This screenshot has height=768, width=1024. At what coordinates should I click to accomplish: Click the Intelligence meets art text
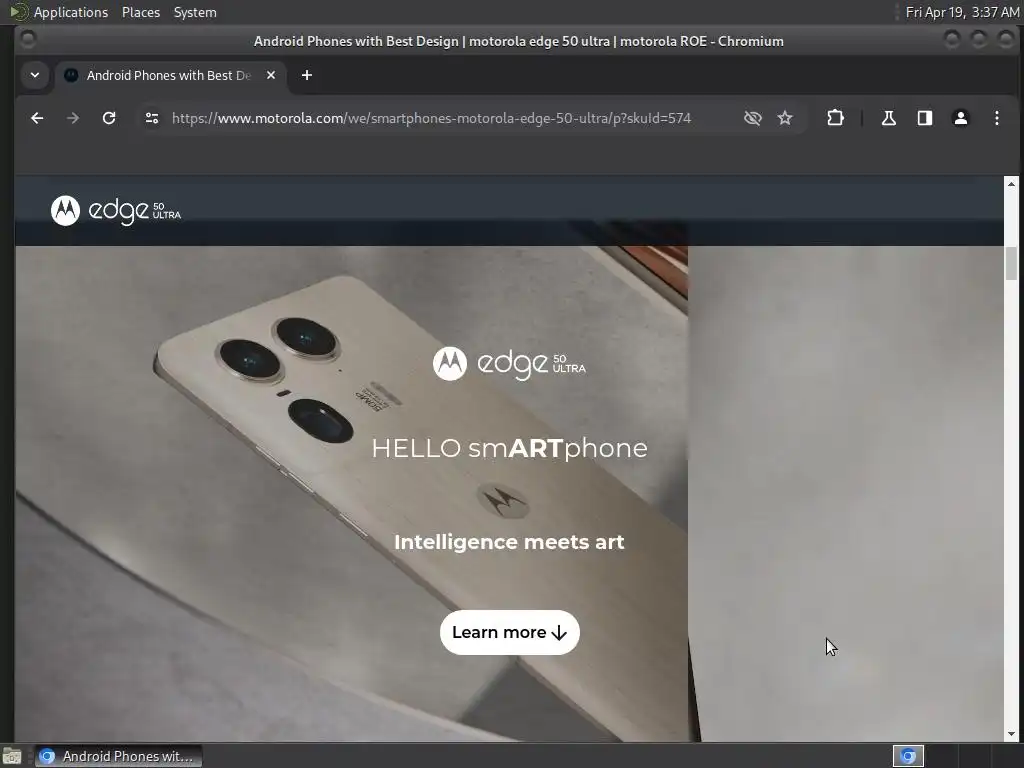click(509, 542)
